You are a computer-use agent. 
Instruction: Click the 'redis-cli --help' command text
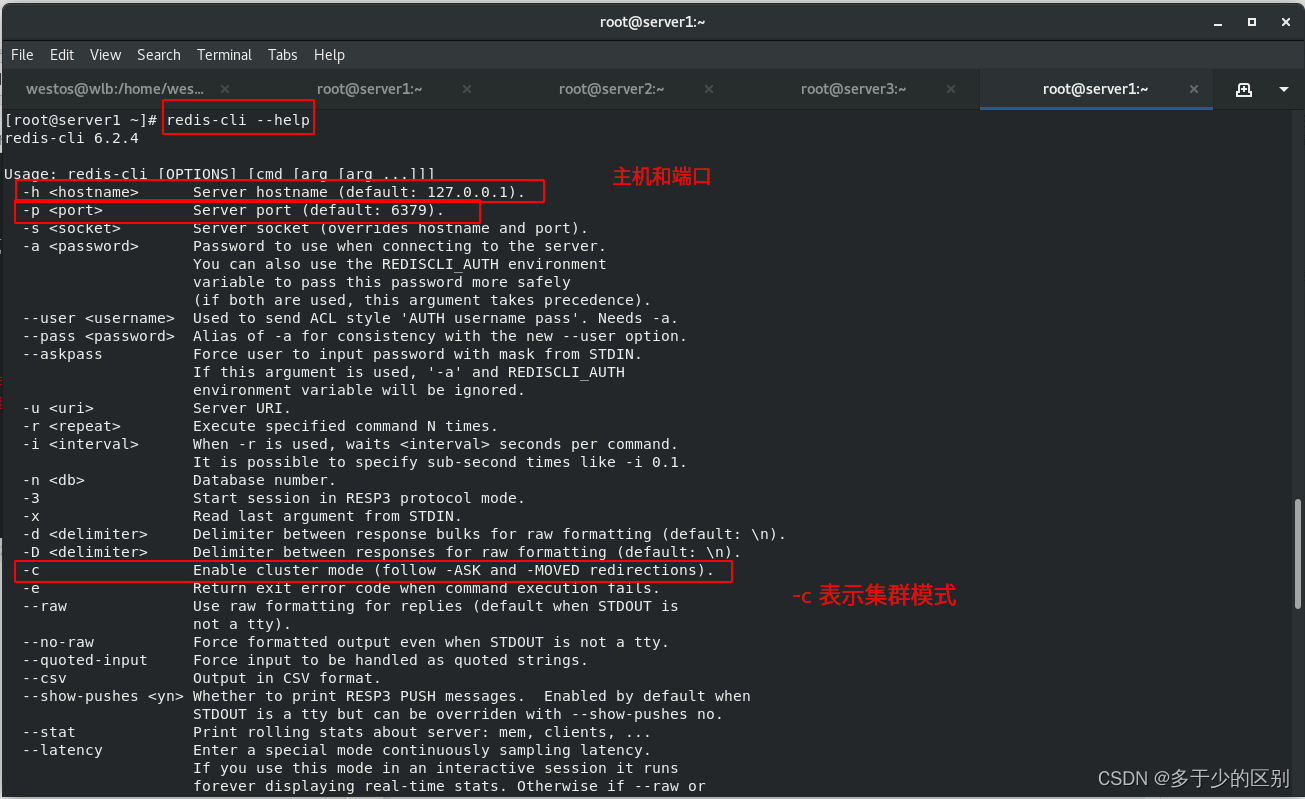click(238, 120)
